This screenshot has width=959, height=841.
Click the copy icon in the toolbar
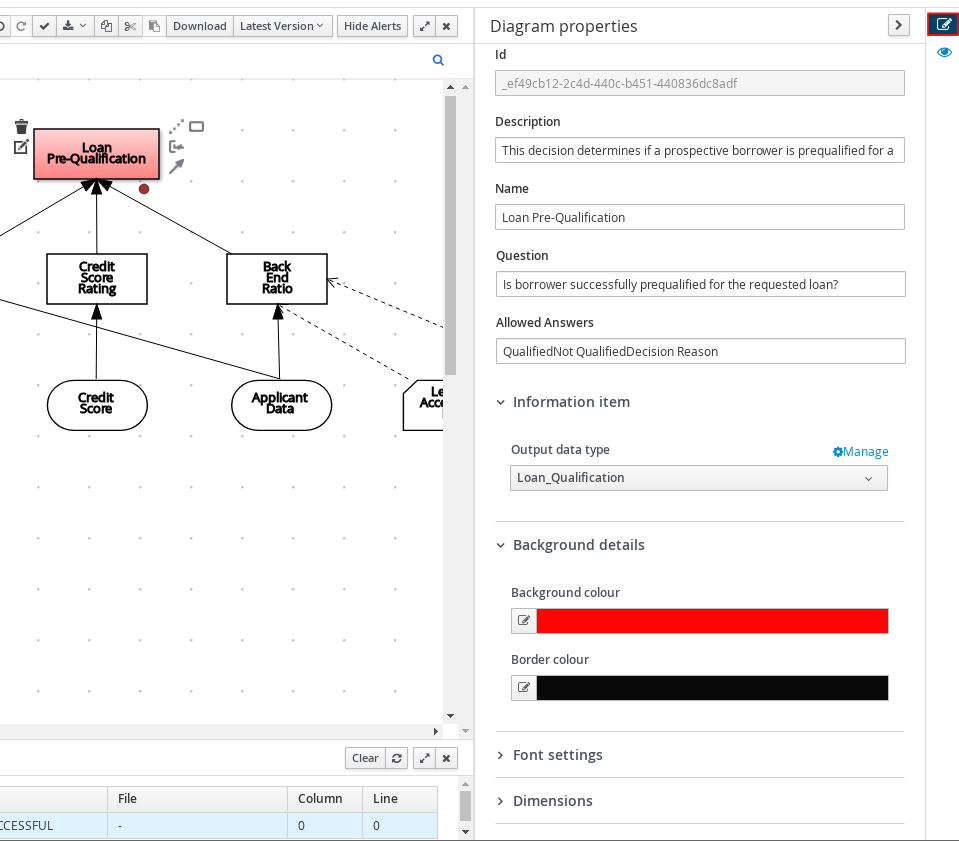click(x=106, y=26)
